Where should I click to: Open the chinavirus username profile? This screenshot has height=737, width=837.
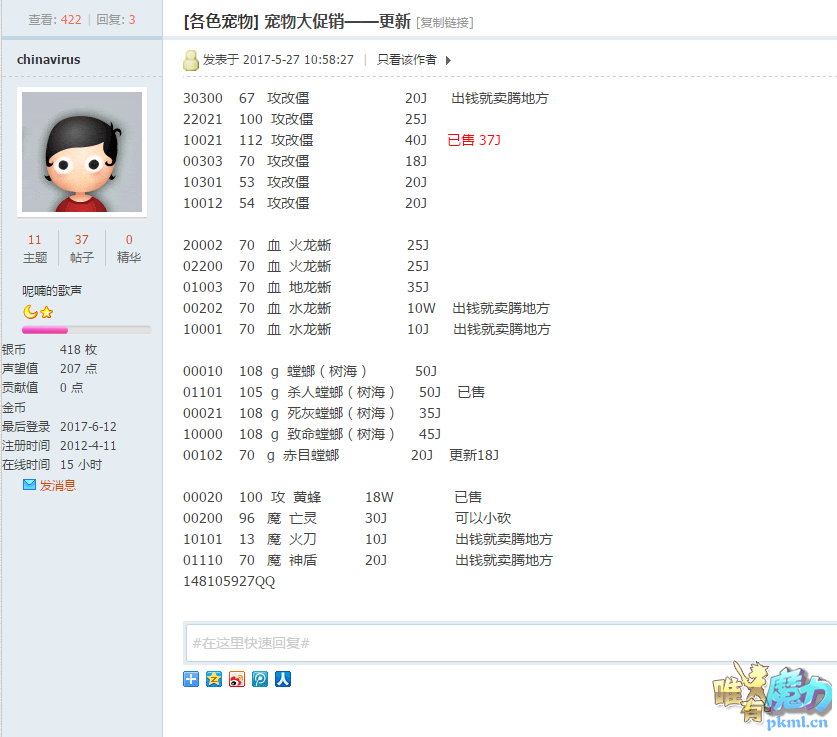tap(48, 60)
